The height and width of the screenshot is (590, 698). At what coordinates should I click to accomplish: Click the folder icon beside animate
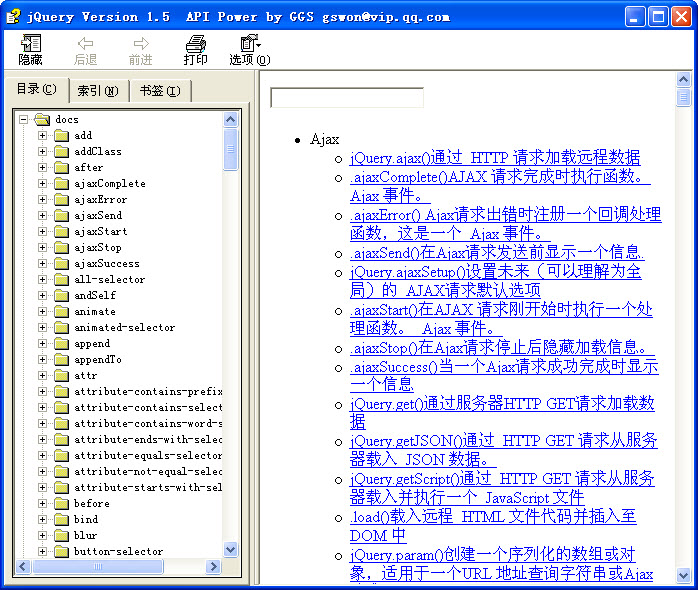coord(61,312)
